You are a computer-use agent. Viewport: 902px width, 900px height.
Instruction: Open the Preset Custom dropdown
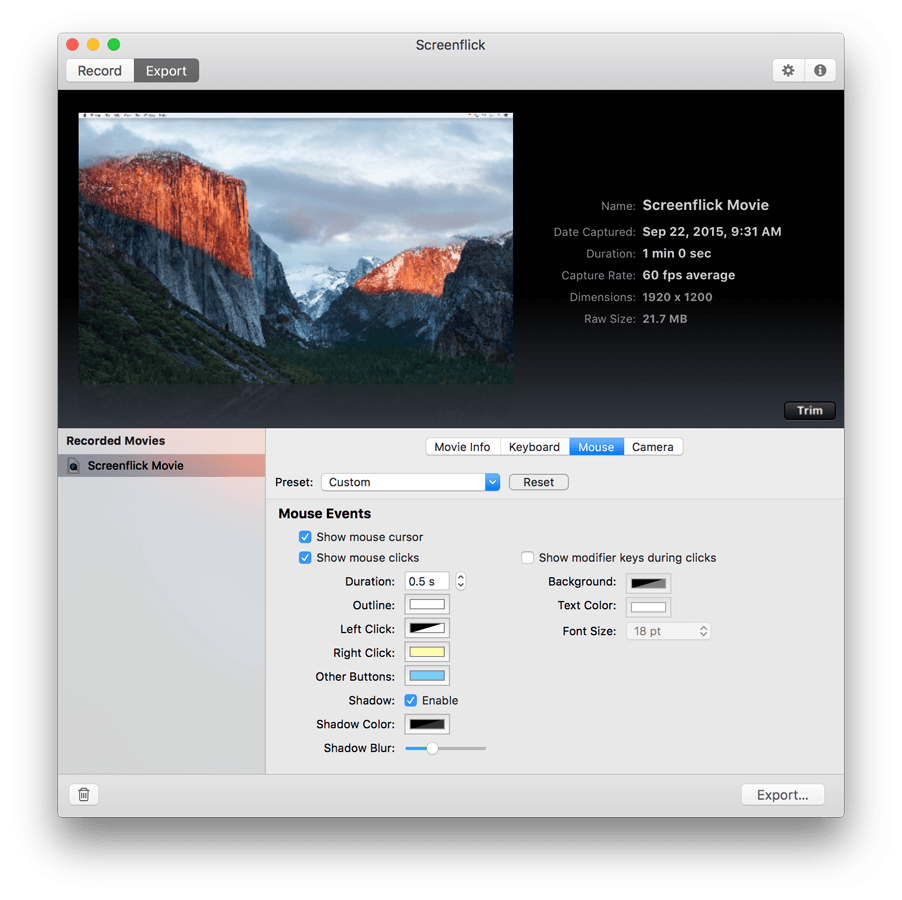(410, 482)
